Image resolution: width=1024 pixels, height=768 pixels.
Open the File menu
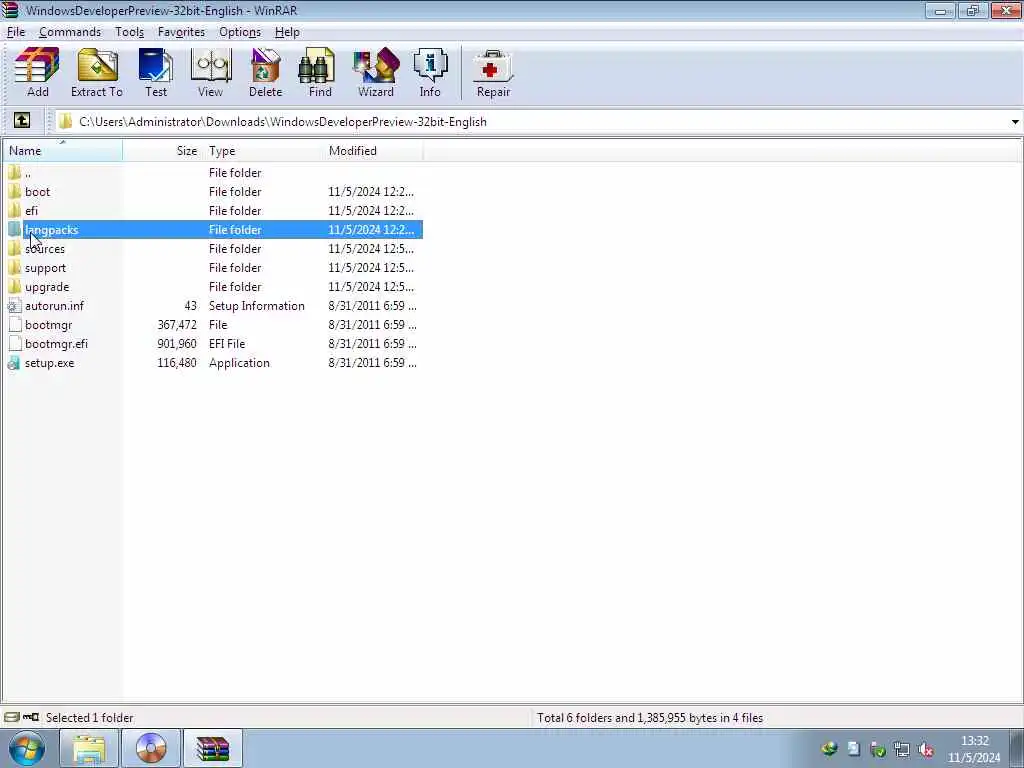coord(16,32)
